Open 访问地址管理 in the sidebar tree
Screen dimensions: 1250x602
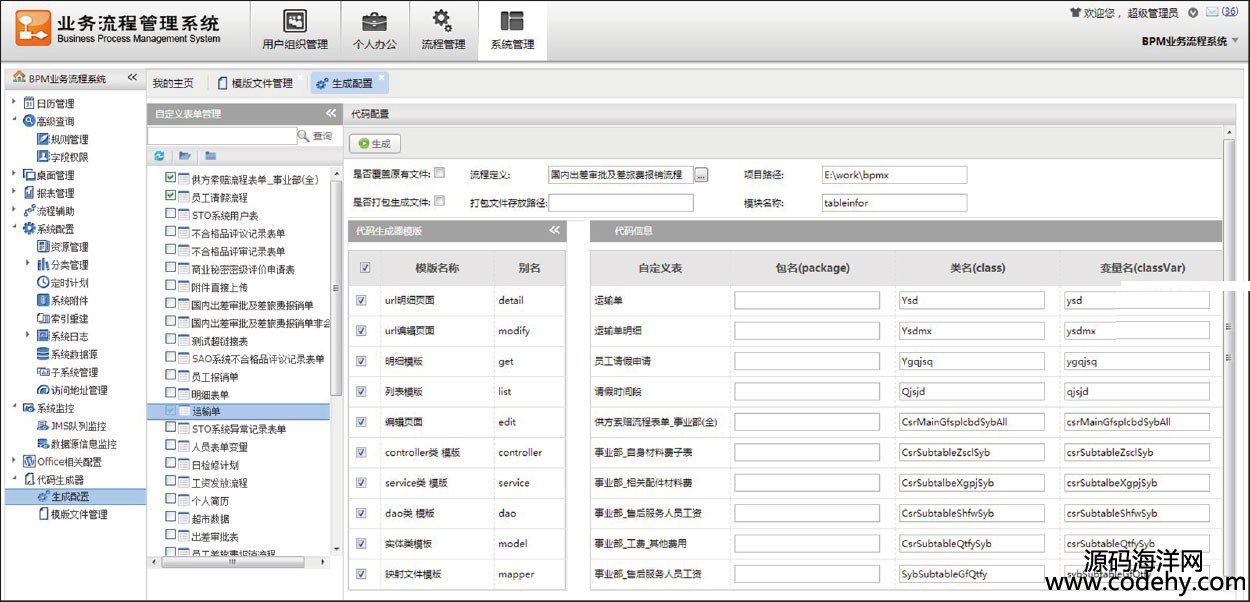pos(72,391)
